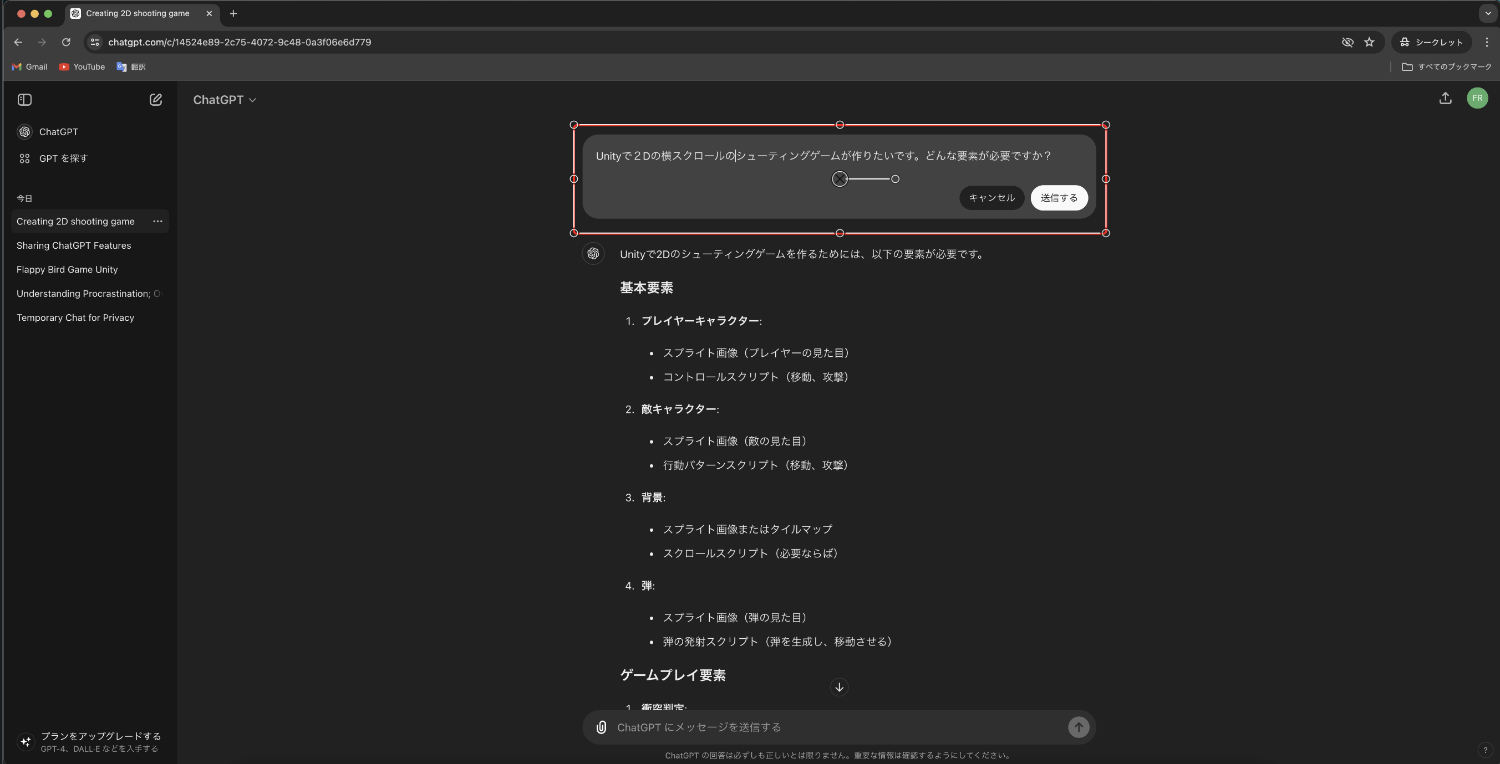Click in the edited Unity message text
This screenshot has width=1500, height=764.
(x=823, y=156)
